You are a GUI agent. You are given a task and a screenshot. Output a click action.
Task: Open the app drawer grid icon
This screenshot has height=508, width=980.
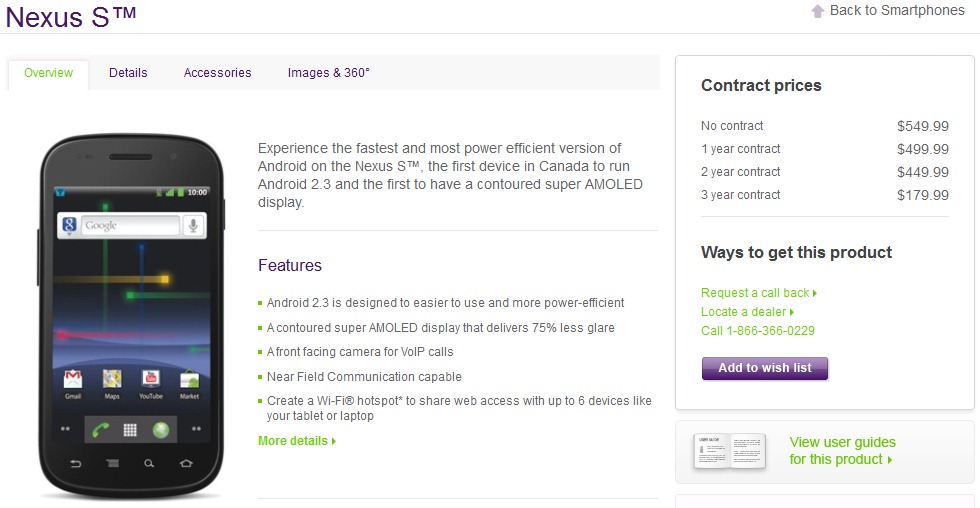(129, 430)
